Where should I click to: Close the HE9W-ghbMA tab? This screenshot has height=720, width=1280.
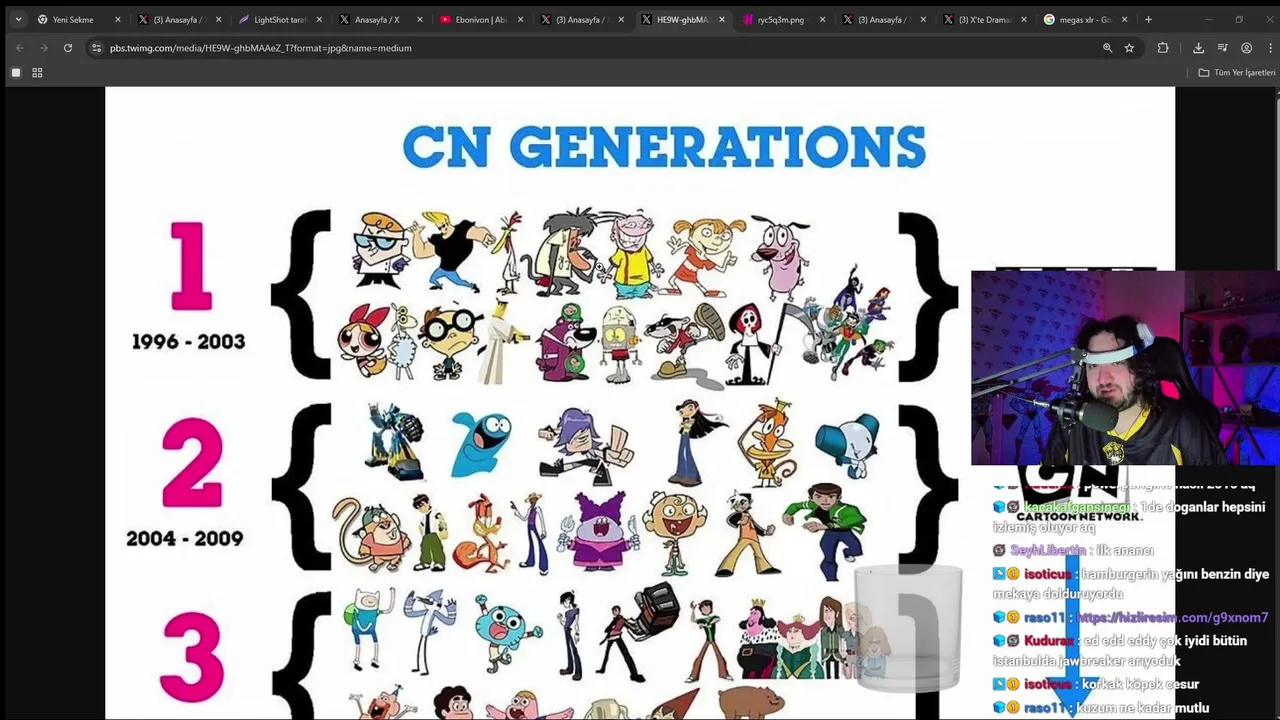click(x=722, y=20)
